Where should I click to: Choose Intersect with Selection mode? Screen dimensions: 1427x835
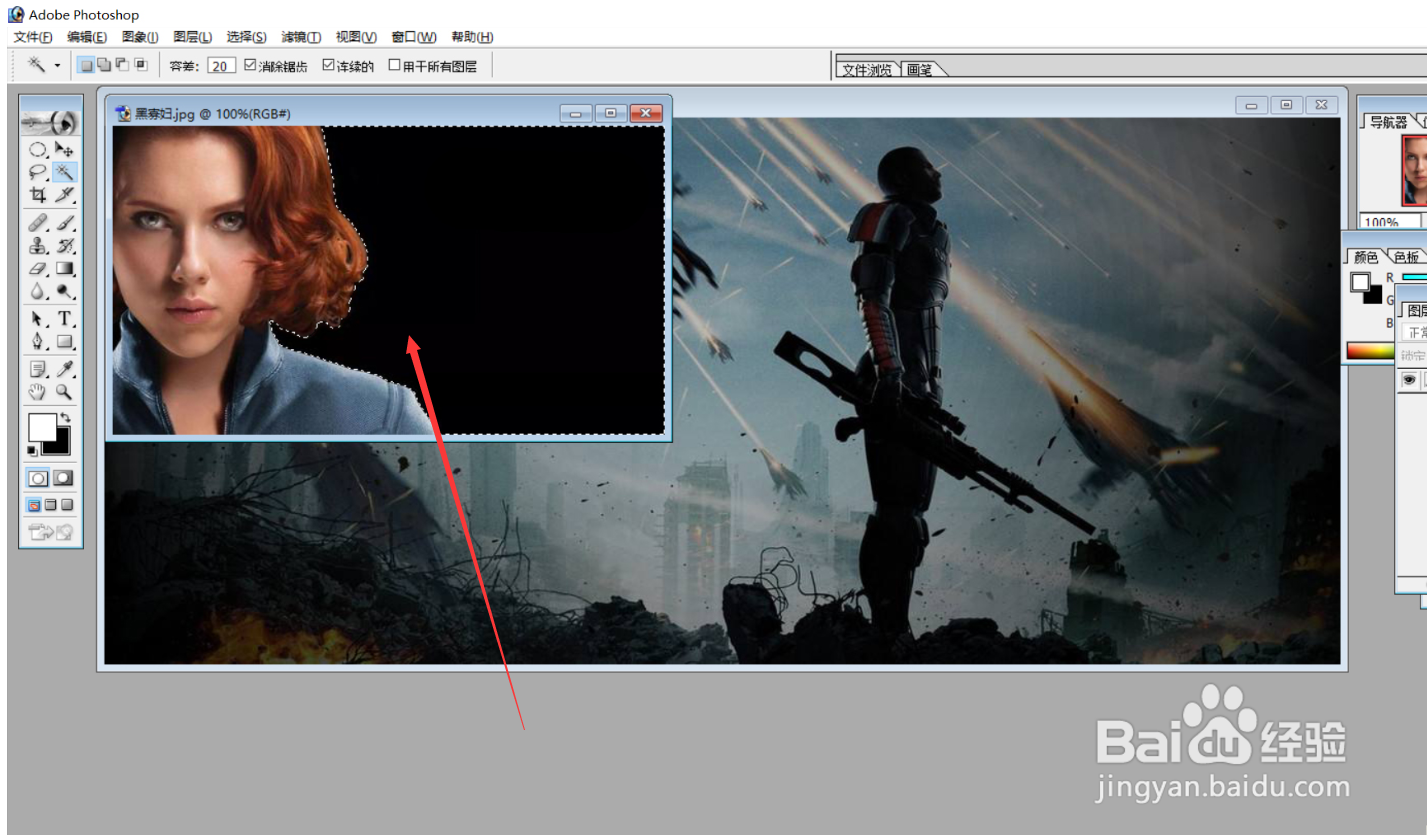140,65
